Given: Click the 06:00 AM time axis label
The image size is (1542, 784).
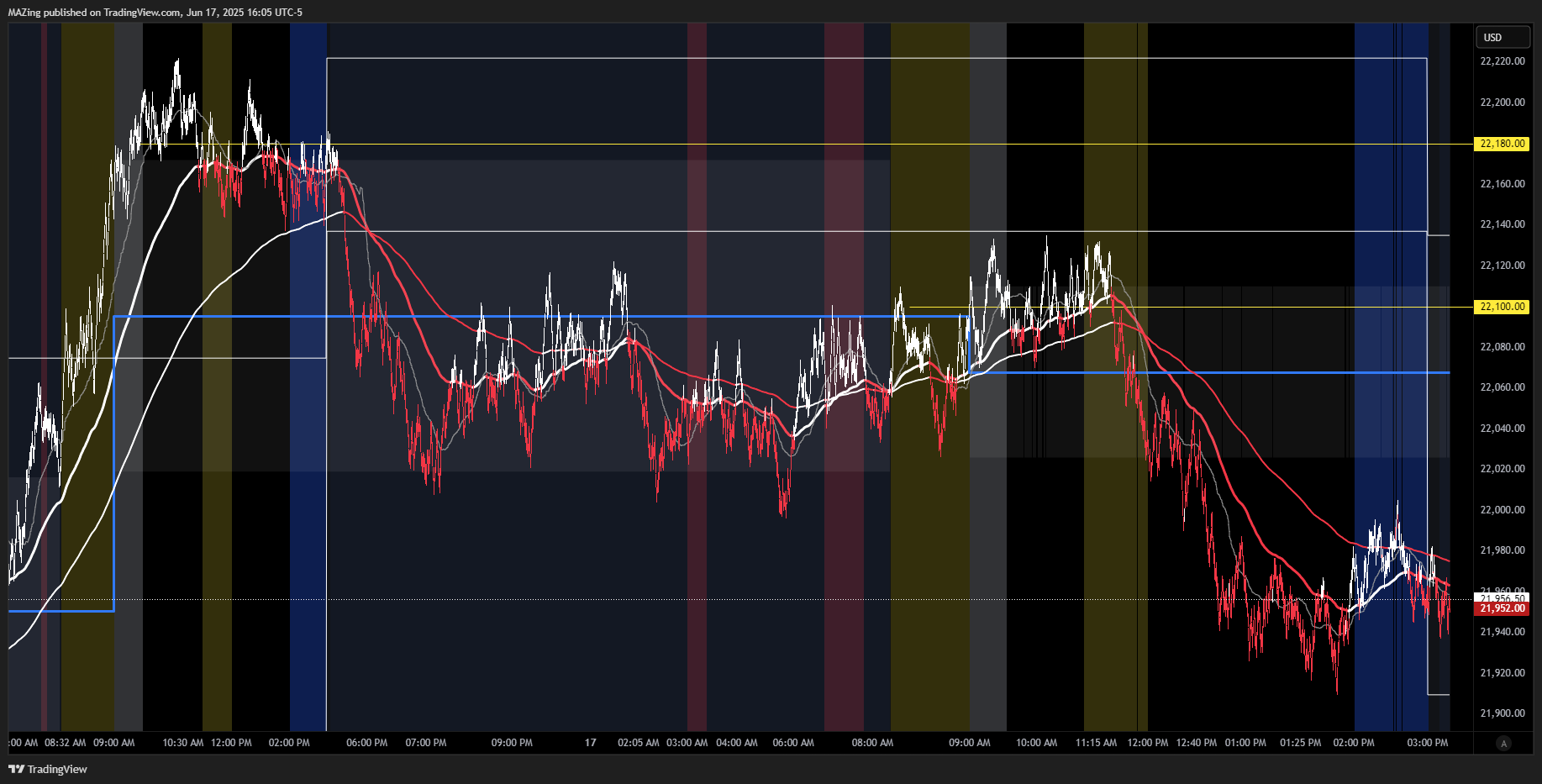Looking at the screenshot, I should [793, 743].
